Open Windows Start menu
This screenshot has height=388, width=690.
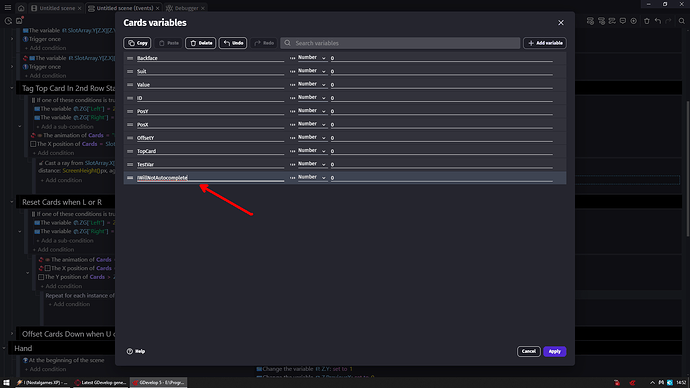[6, 383]
